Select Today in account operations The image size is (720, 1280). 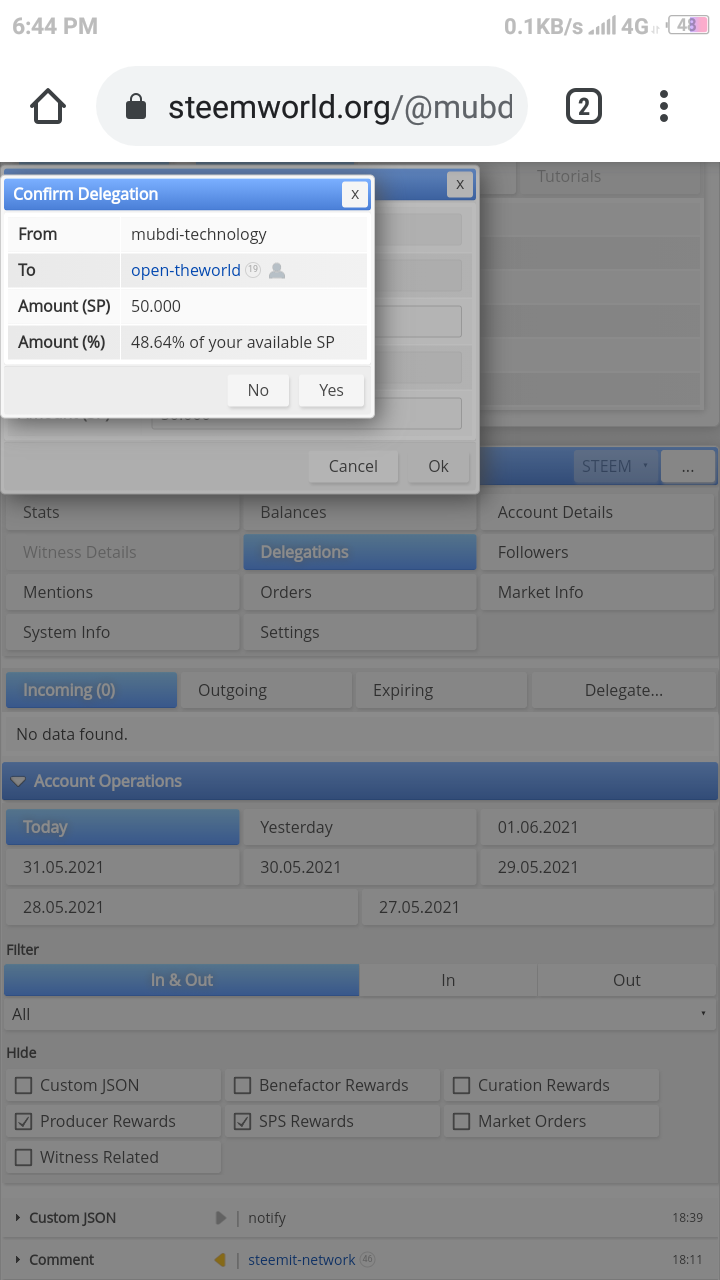pyautogui.click(x=122, y=827)
